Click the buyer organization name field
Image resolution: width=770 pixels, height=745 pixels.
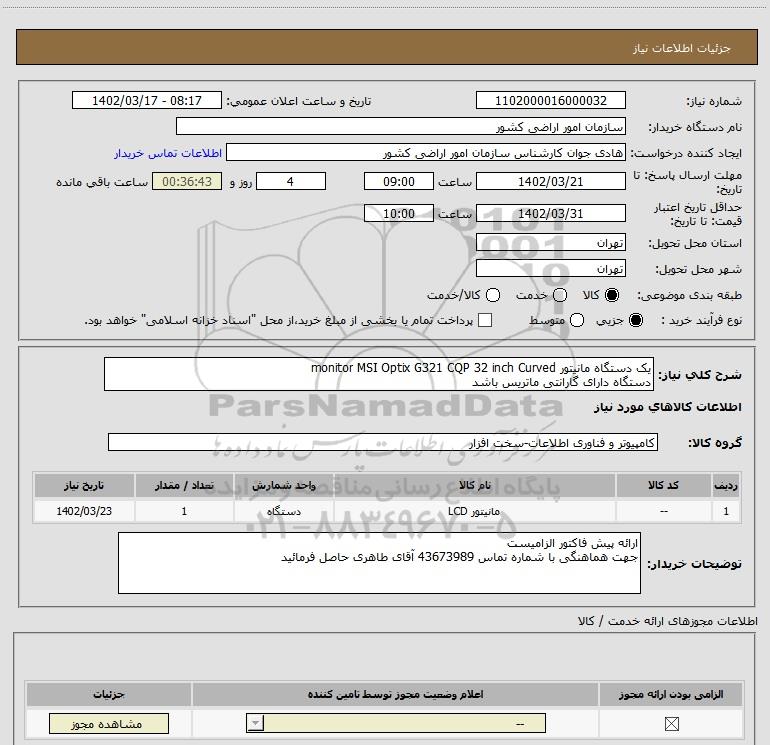[401, 126]
